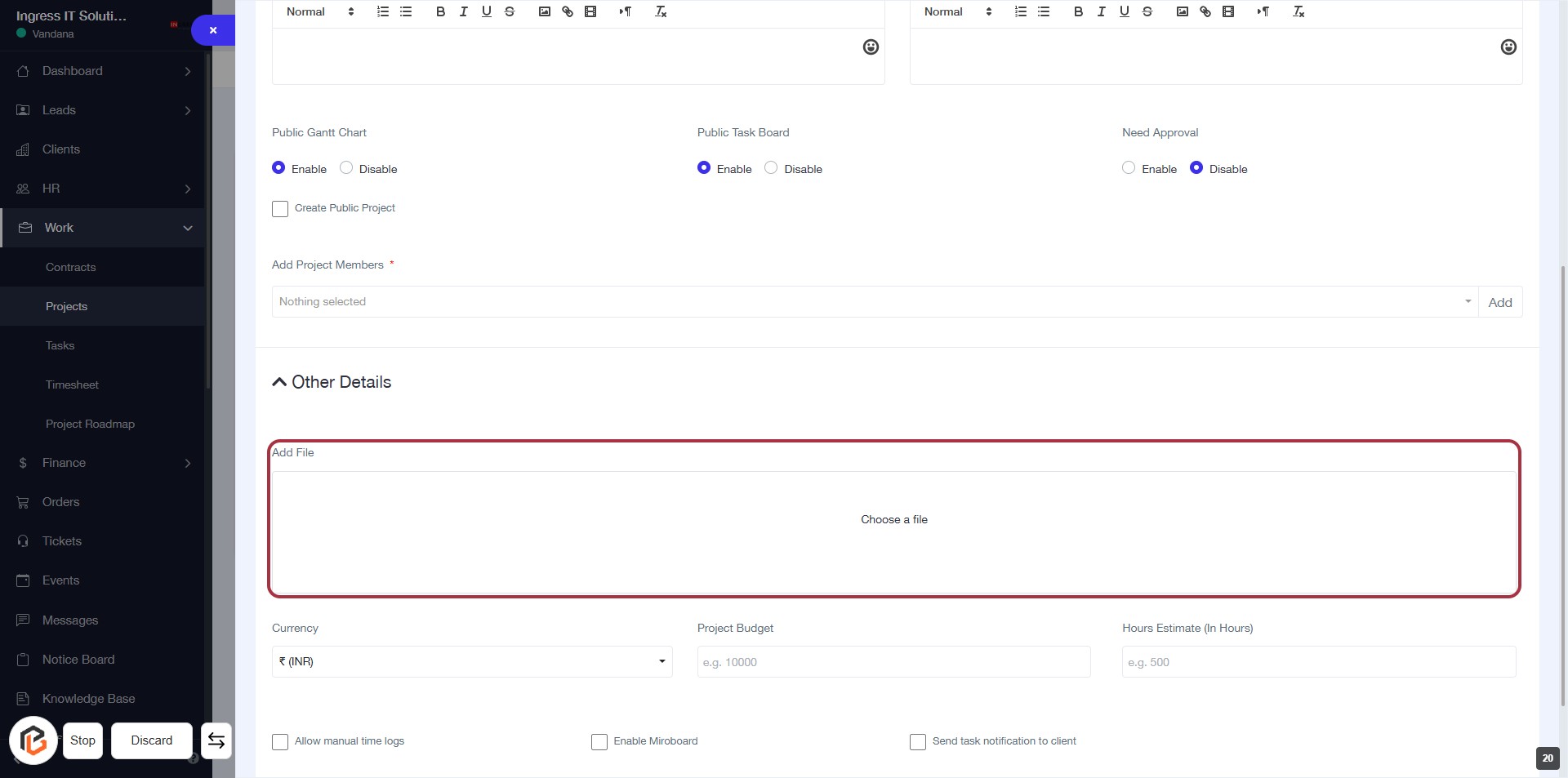Enable the Need Approval option

(x=1129, y=168)
